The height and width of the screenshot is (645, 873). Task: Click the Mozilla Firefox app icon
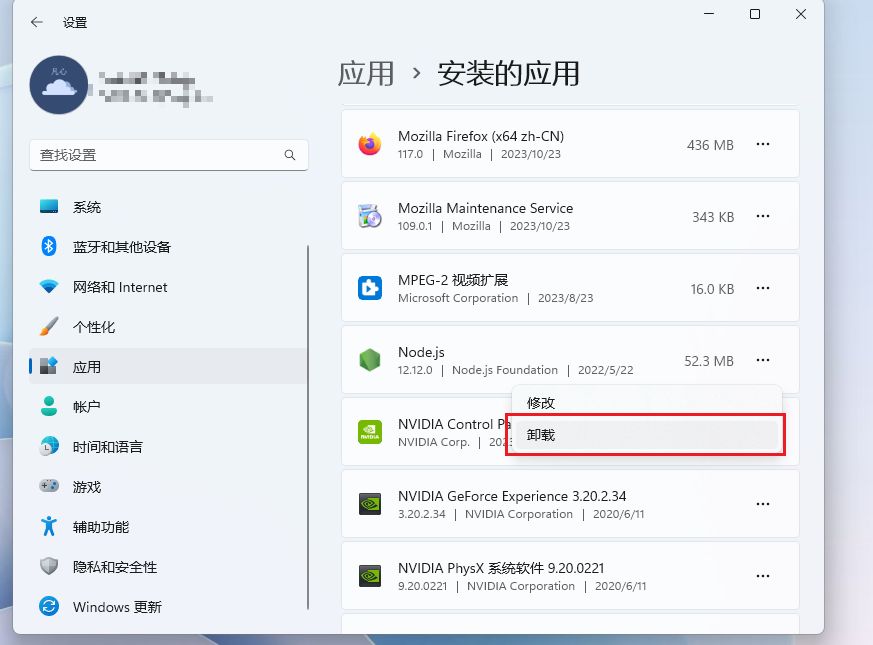(x=370, y=144)
